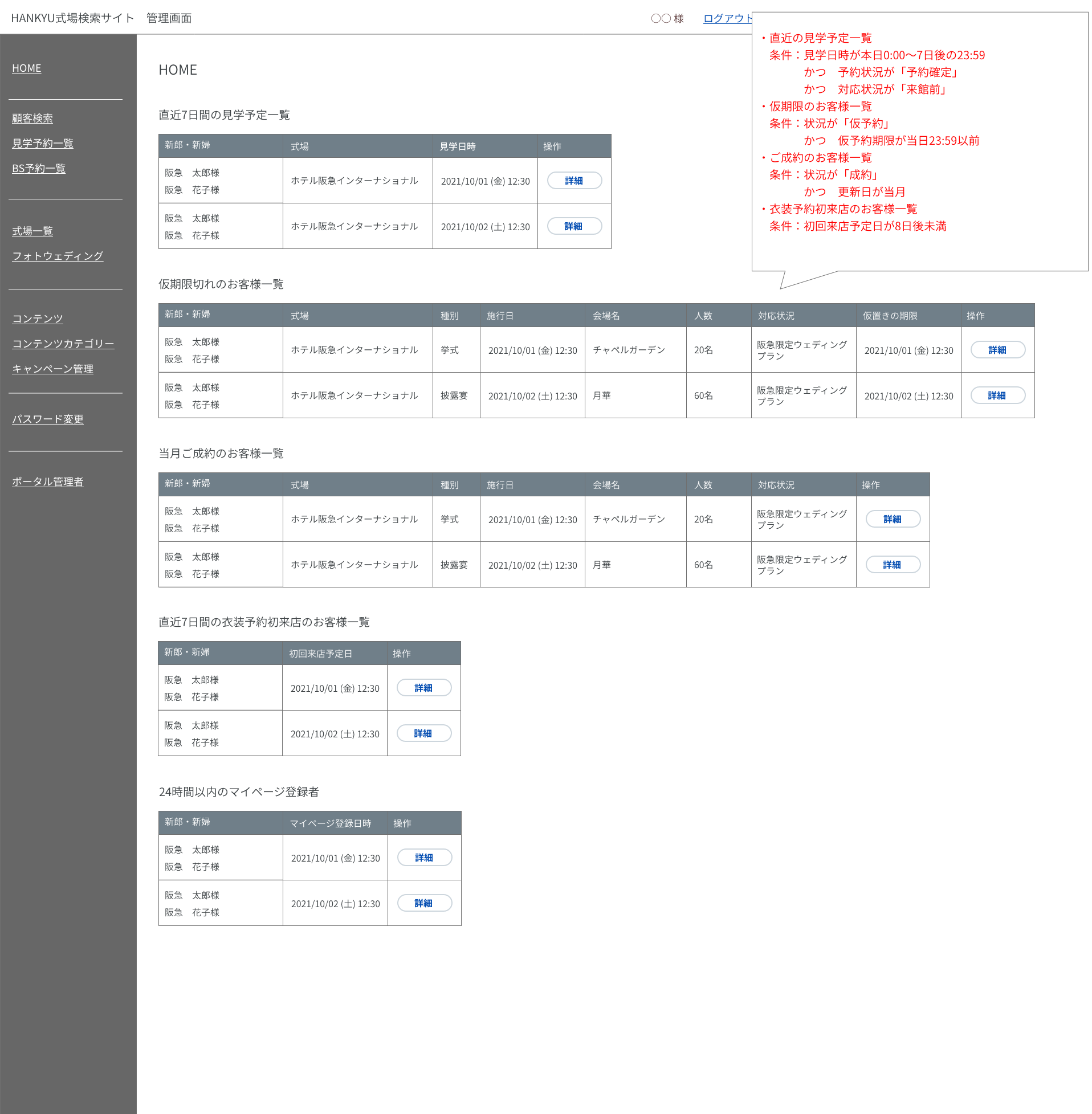Image resolution: width=1092 pixels, height=1114 pixels.
Task: Open 詳細 for 2021/10/02 見学予定 row
Action: coord(574,226)
